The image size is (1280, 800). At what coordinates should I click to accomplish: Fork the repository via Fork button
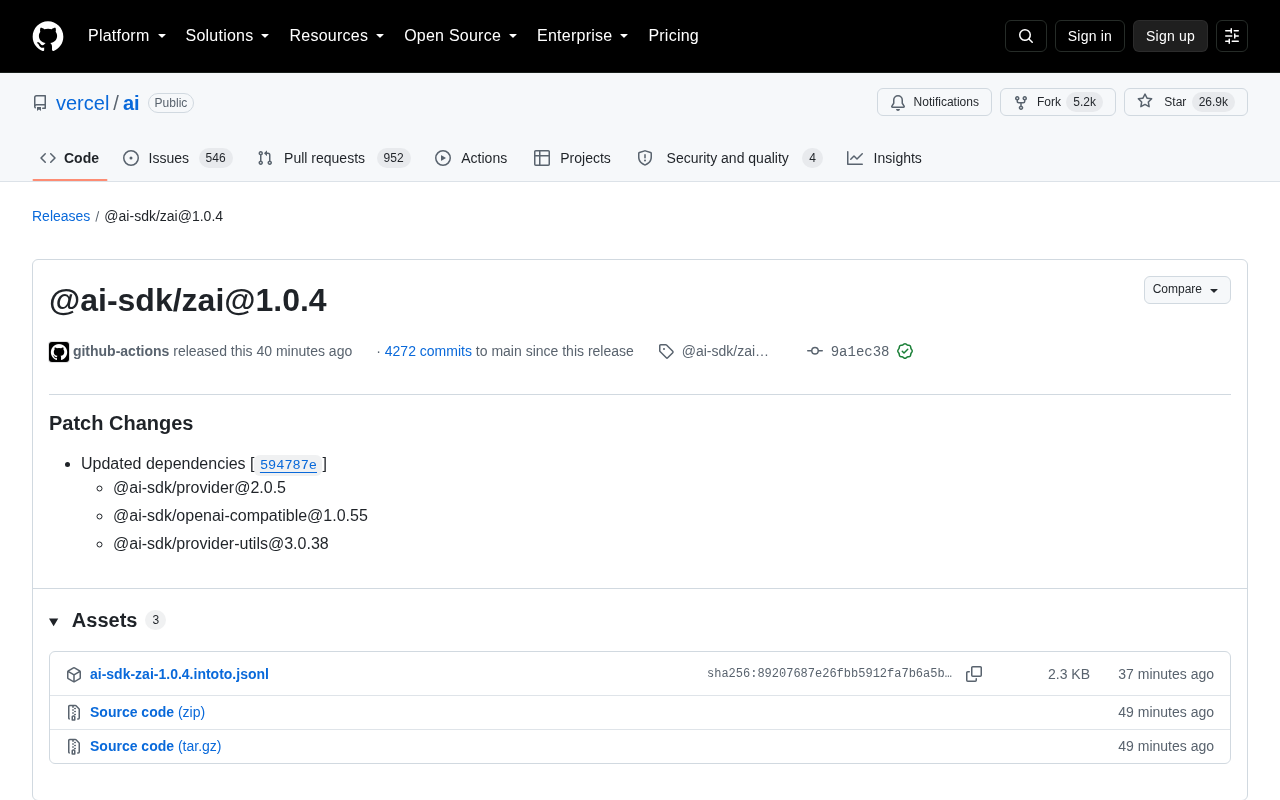tap(1058, 102)
